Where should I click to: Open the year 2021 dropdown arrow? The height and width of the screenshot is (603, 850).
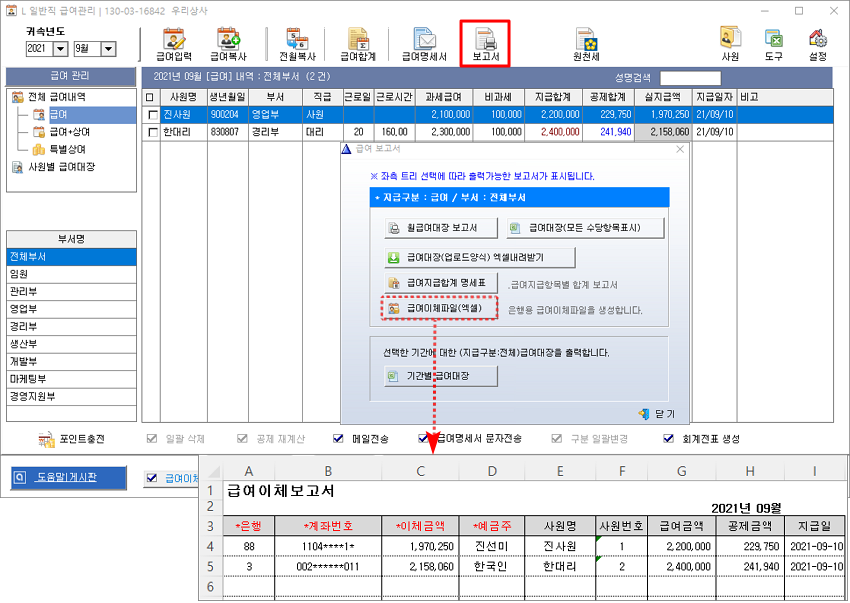pos(61,49)
